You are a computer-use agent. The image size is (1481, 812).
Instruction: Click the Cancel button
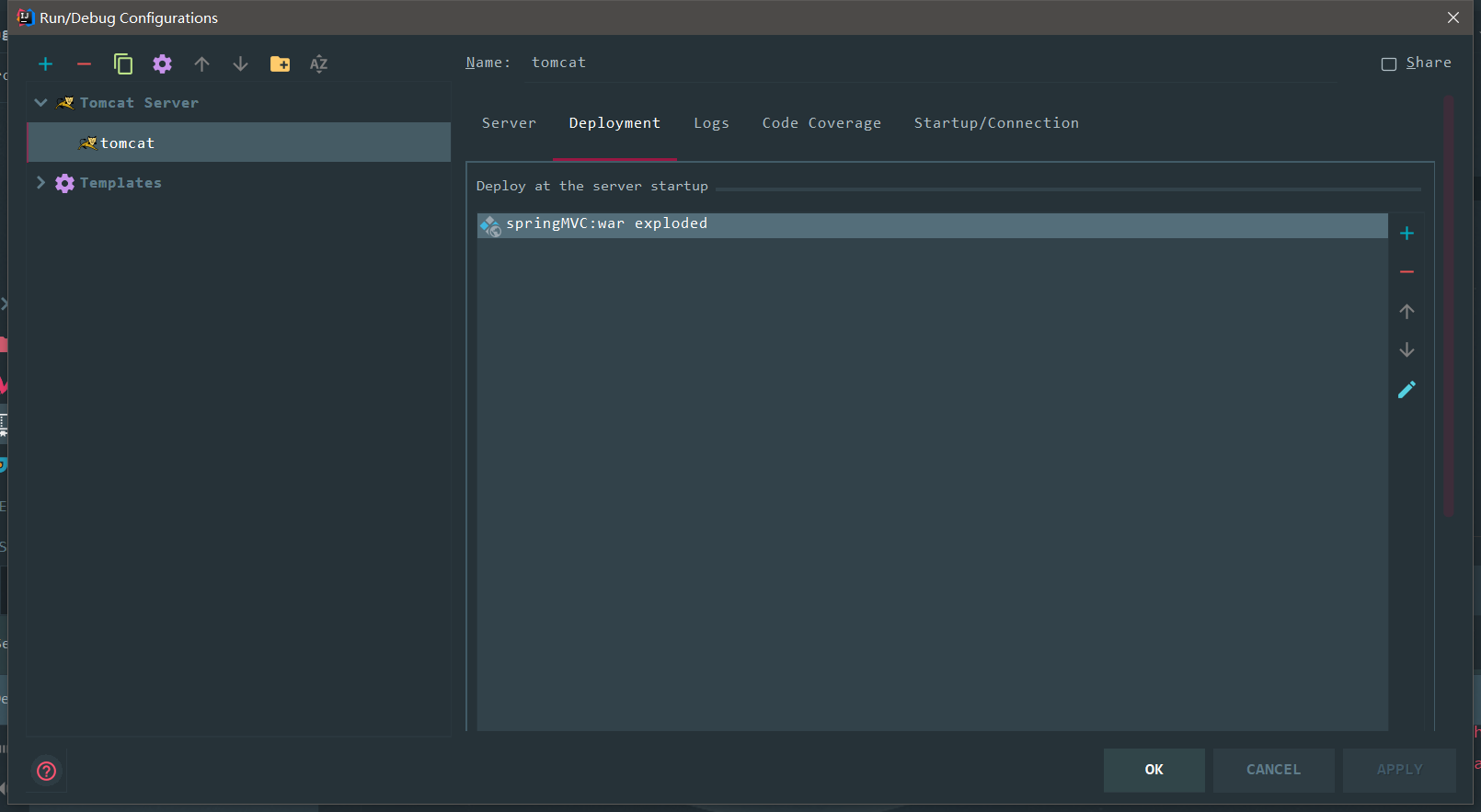(x=1273, y=770)
